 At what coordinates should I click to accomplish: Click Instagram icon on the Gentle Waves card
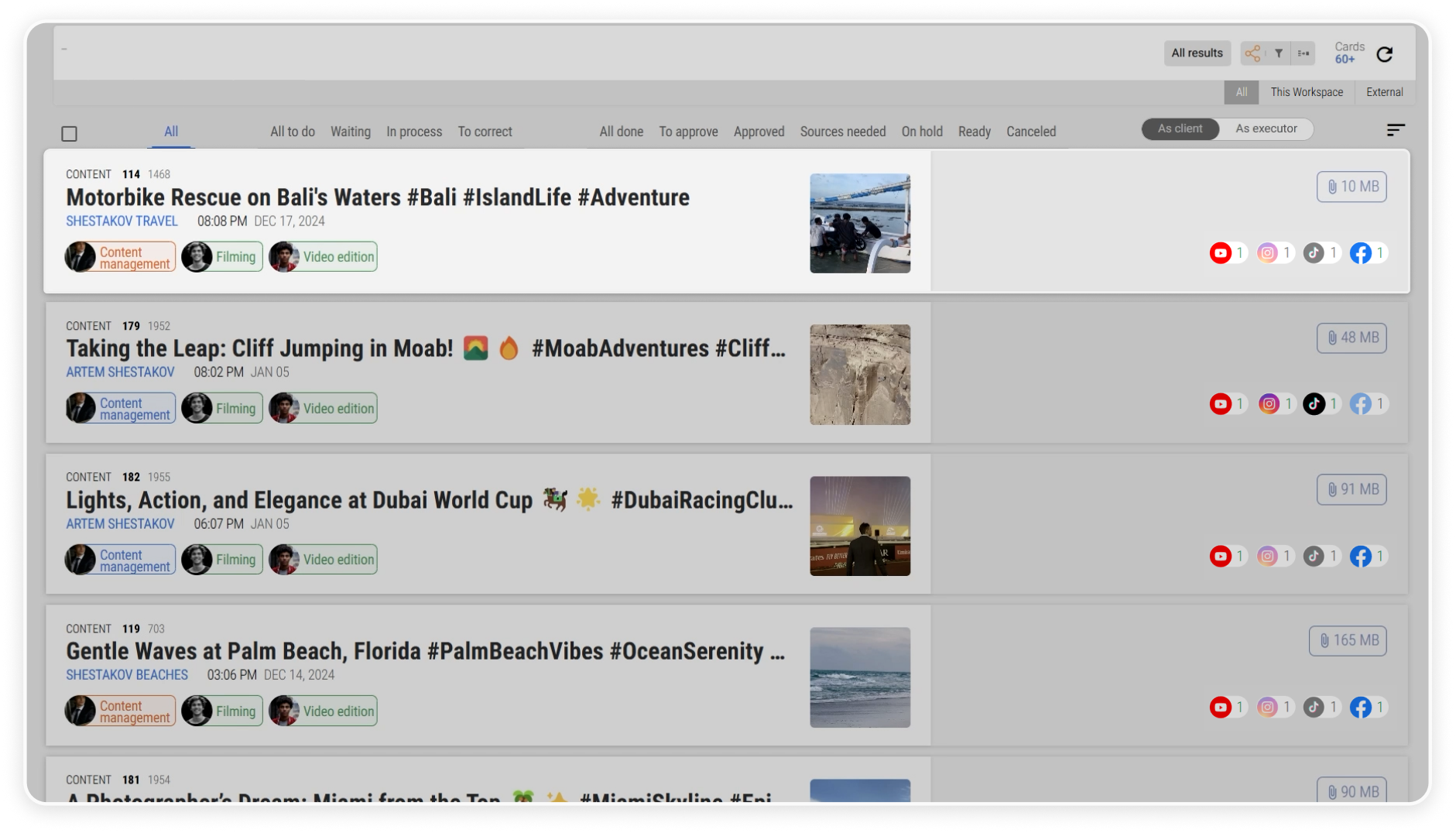point(1267,707)
